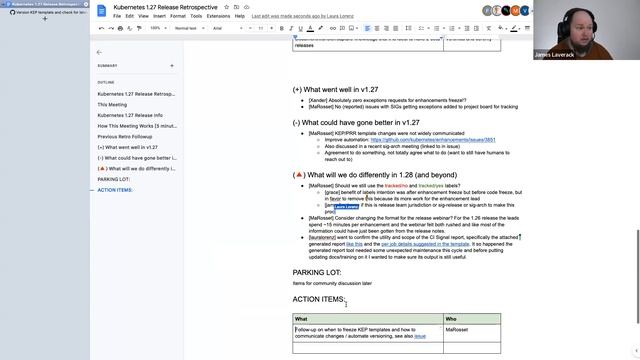Open the View menu
Image resolution: width=640 pixels, height=360 pixels.
coord(143,16)
